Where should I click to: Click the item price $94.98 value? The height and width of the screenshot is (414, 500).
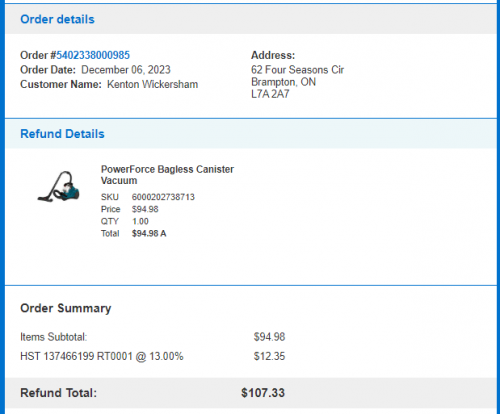point(145,209)
